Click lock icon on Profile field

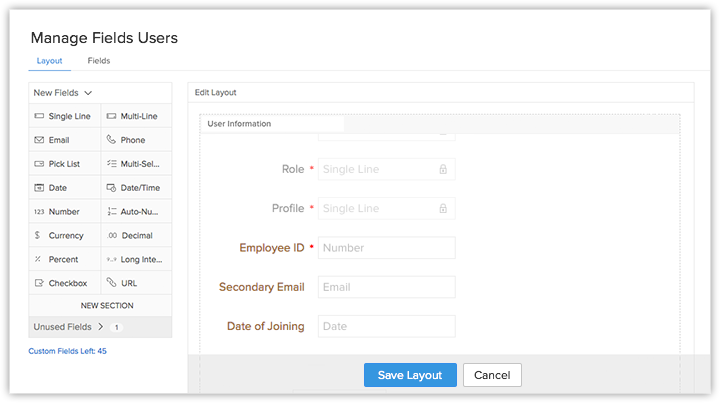(443, 209)
